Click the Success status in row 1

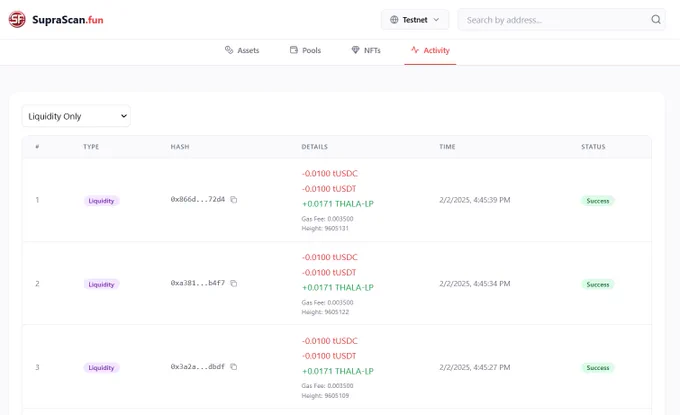point(598,201)
